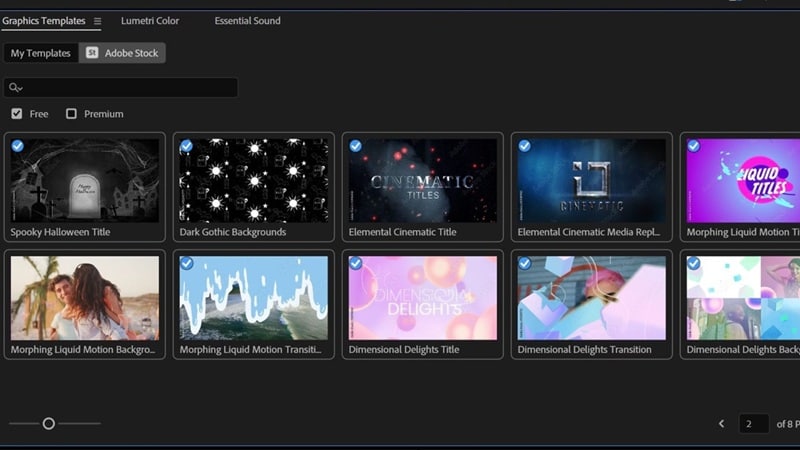Select Spooky Halloween Title thumbnail
Viewport: 800px width, 450px height.
[x=85, y=181]
